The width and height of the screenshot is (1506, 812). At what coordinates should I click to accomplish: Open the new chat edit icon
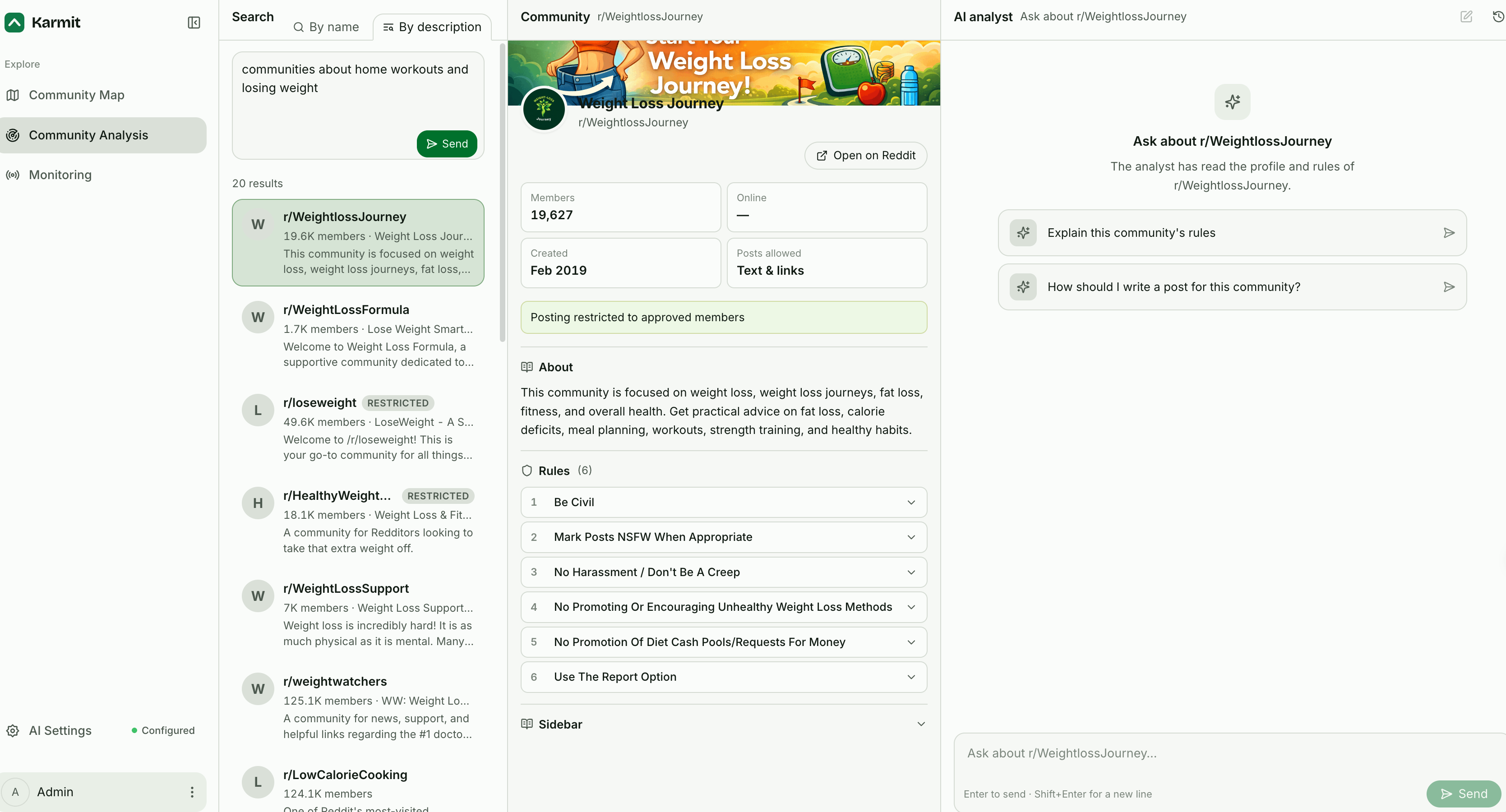coord(1466,16)
